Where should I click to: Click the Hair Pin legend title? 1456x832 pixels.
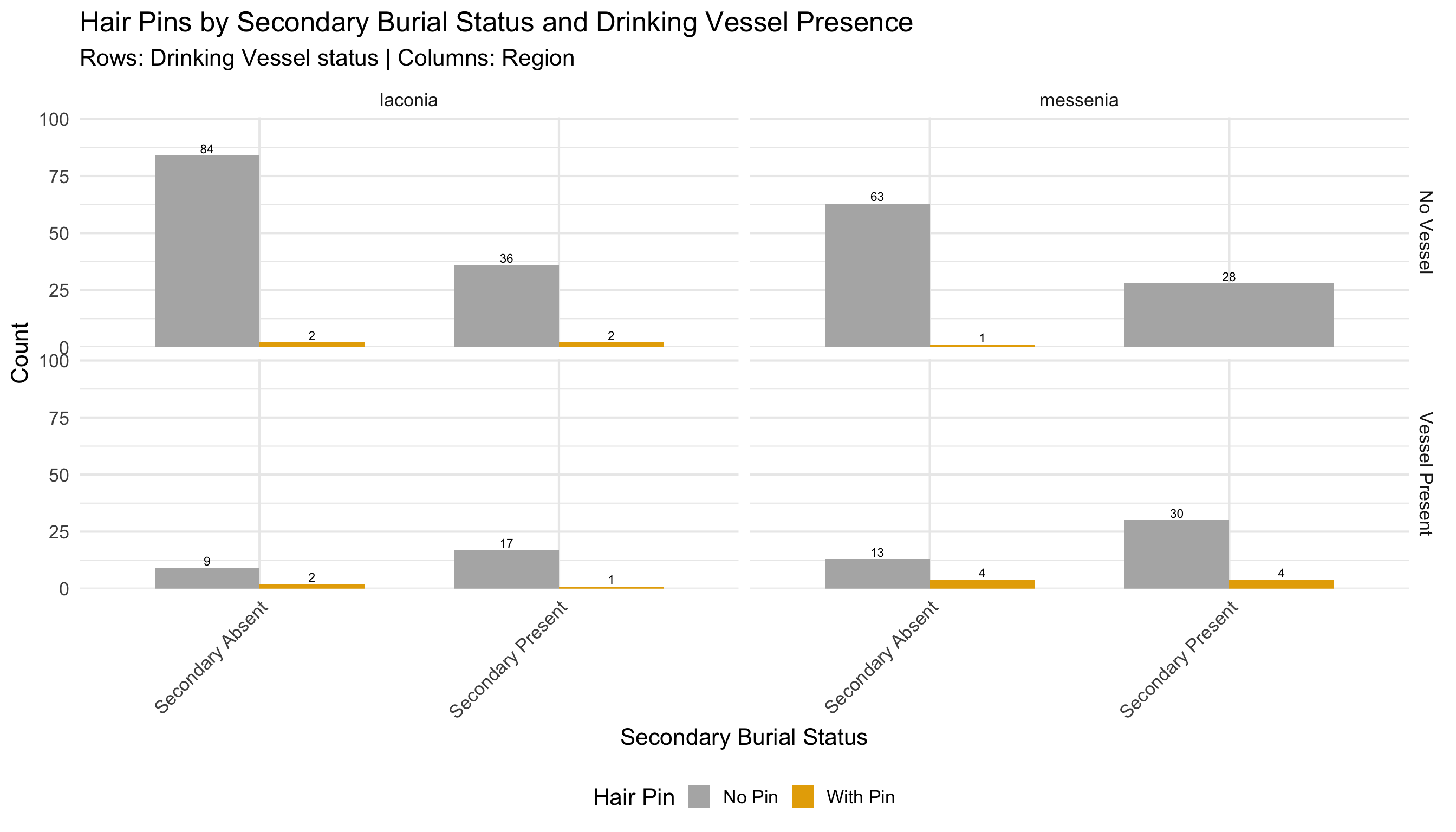(634, 797)
